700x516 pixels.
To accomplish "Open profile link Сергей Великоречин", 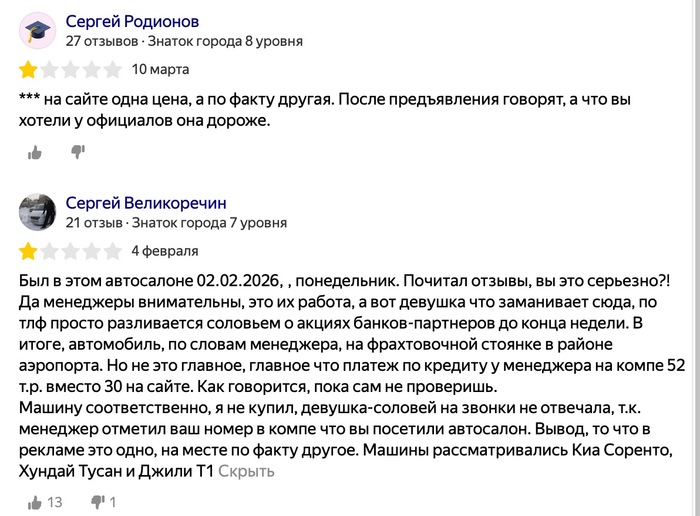I will tap(146, 203).
